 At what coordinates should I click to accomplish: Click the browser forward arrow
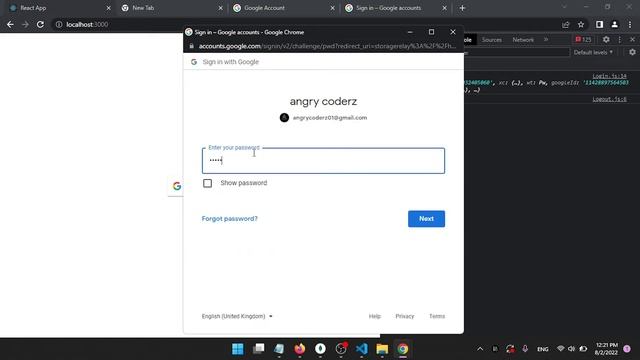[x=25, y=24]
